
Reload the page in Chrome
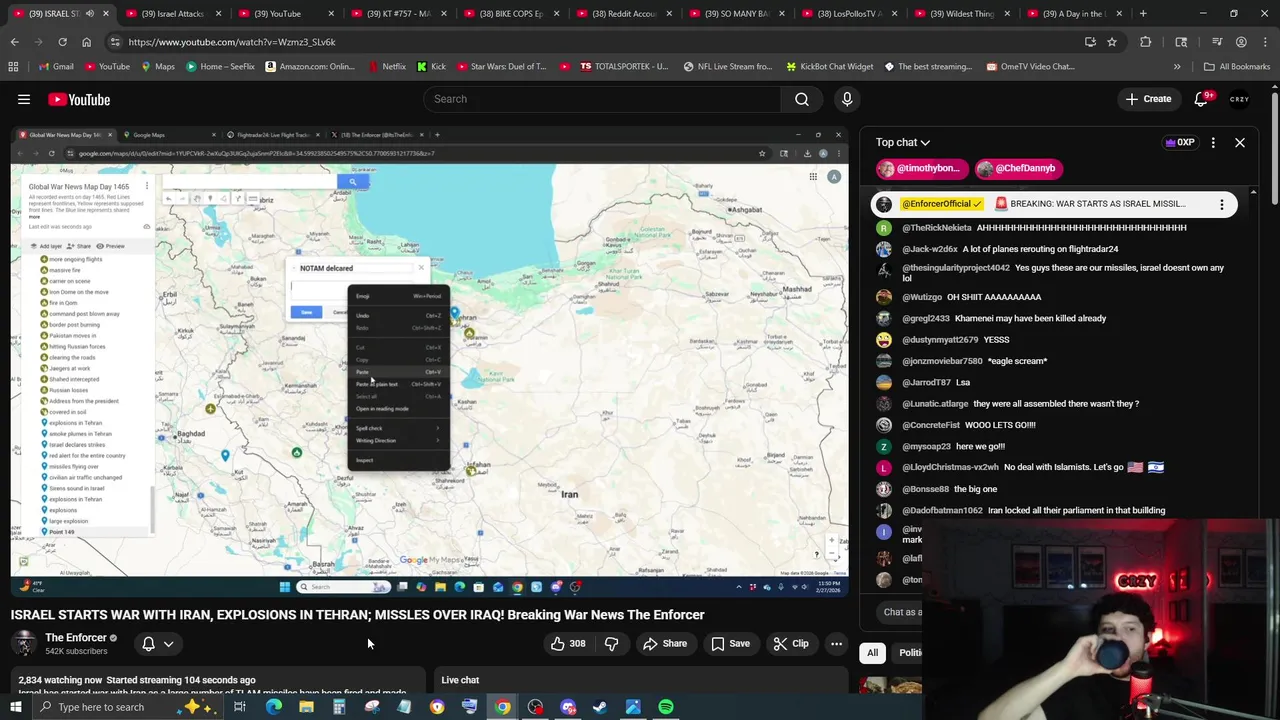click(62, 42)
